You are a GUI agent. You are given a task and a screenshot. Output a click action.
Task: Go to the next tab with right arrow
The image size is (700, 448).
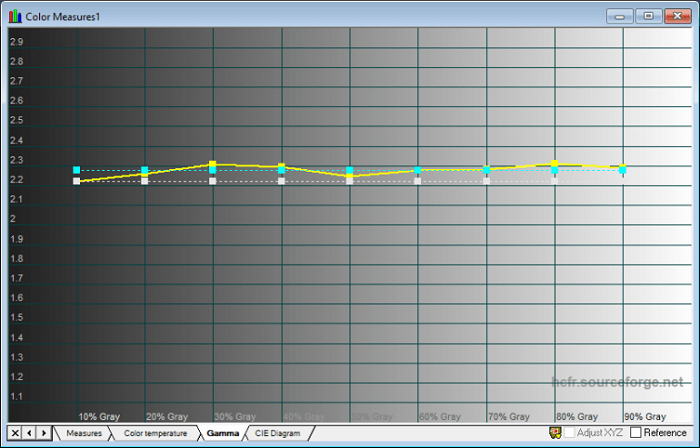coord(45,433)
